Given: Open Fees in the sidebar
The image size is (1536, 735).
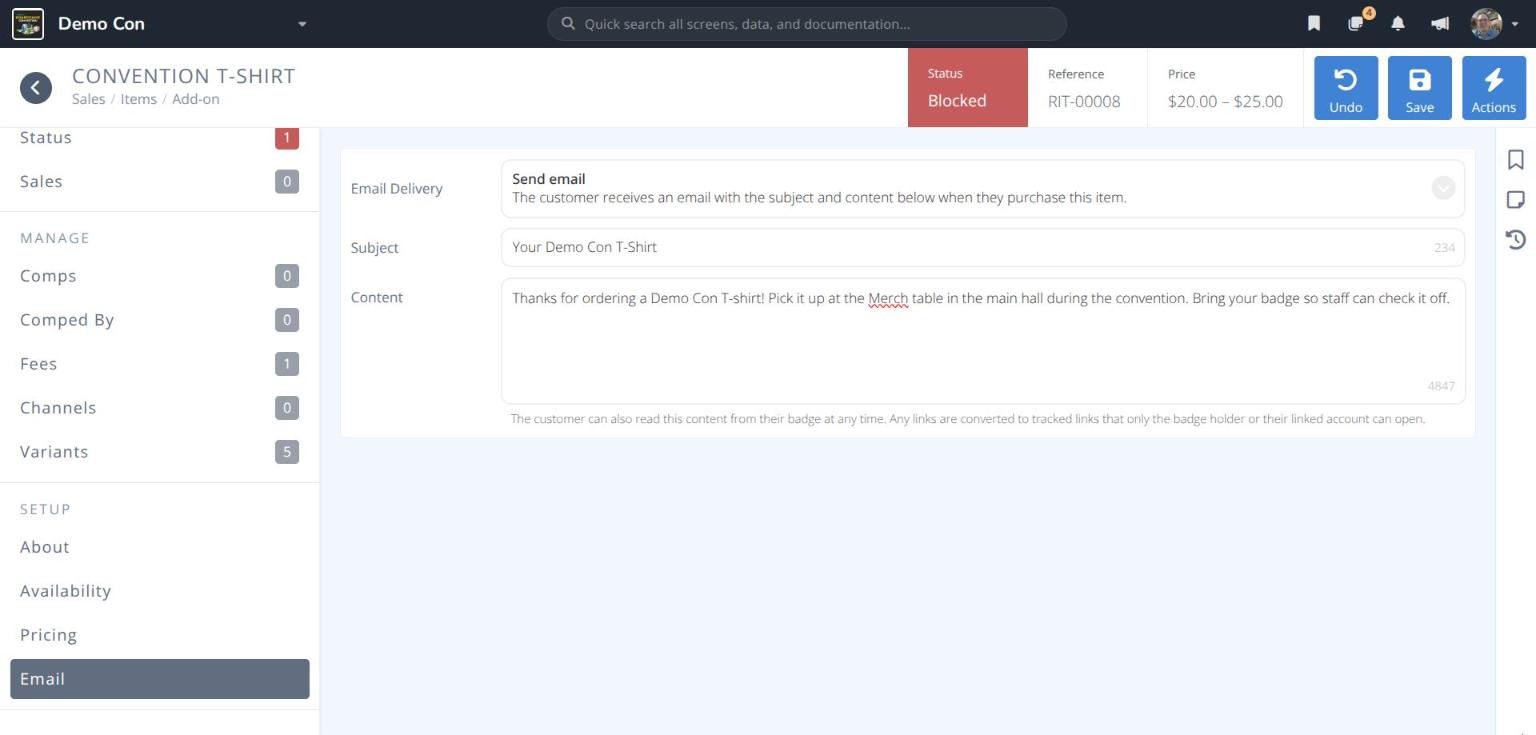Looking at the screenshot, I should tap(160, 364).
